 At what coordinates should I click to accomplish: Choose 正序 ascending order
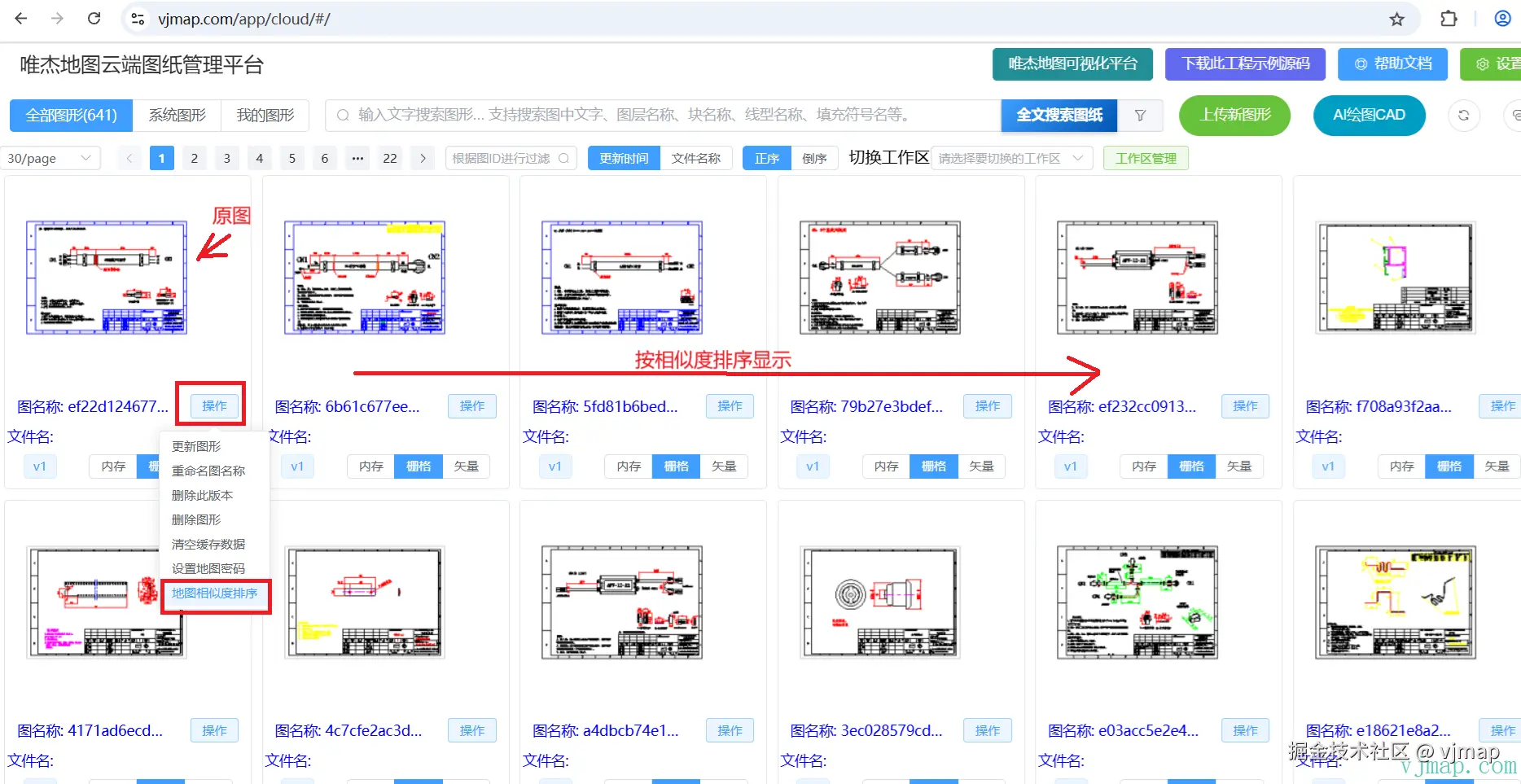coord(767,158)
